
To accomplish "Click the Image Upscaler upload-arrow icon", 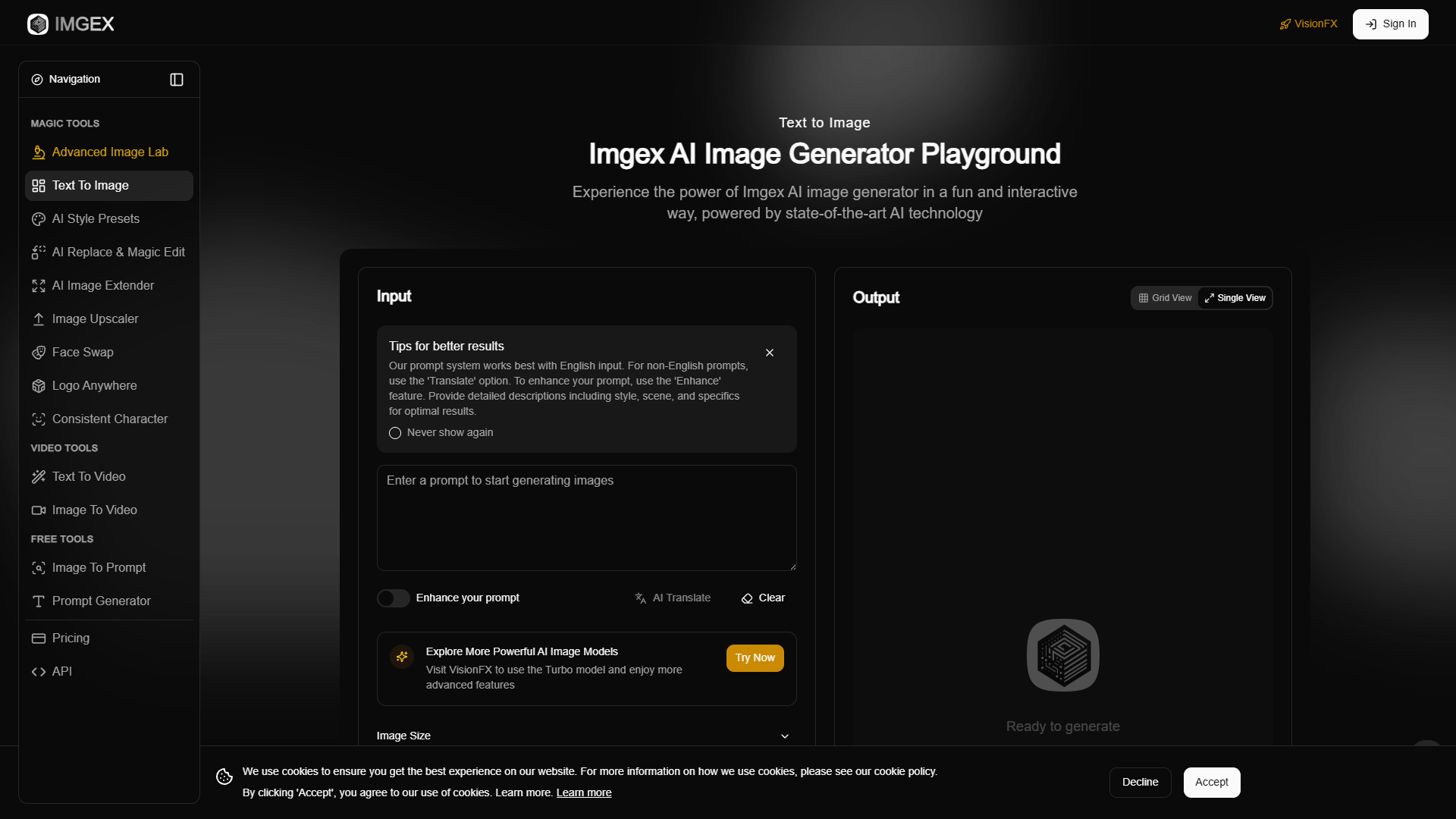I will [x=39, y=319].
